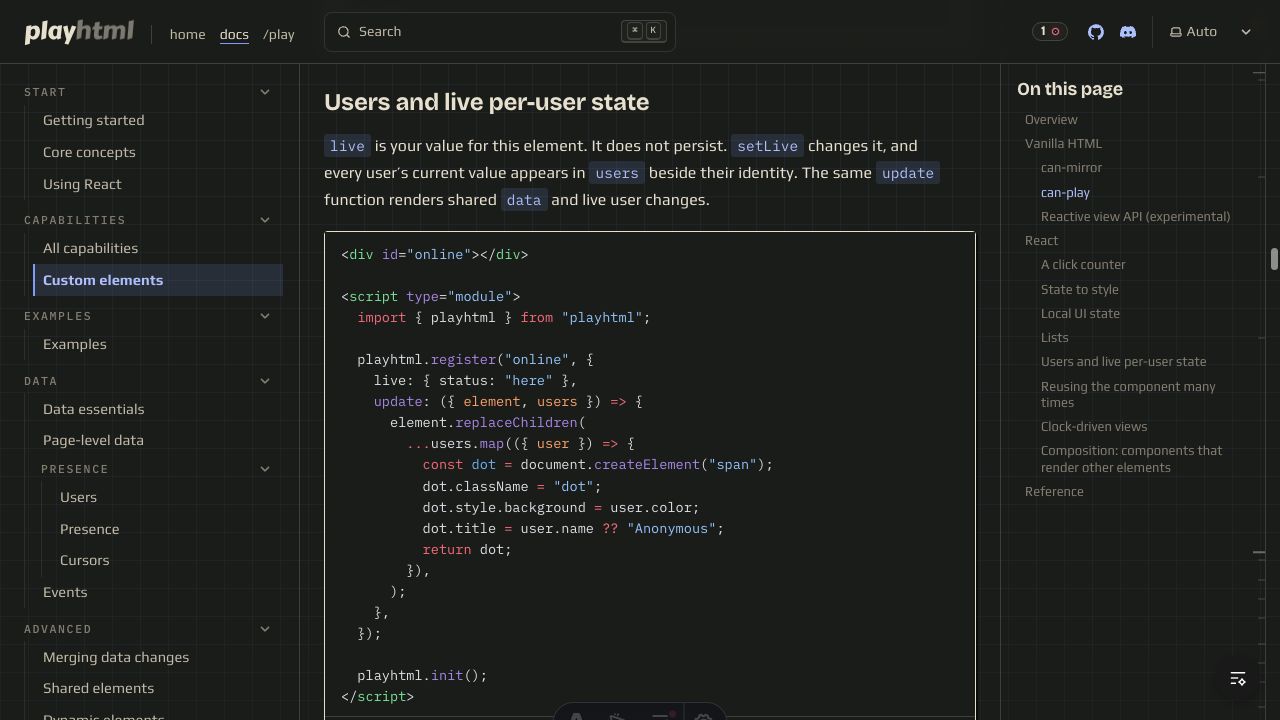Jump to Reusing the component many times
This screenshot has width=1280, height=720.
click(x=1128, y=394)
